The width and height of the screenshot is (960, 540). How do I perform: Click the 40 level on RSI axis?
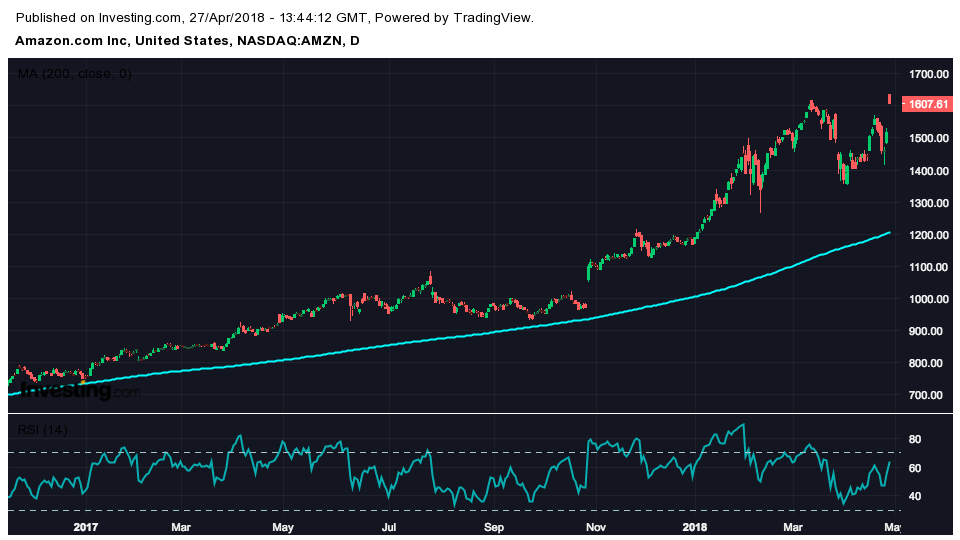(x=914, y=497)
